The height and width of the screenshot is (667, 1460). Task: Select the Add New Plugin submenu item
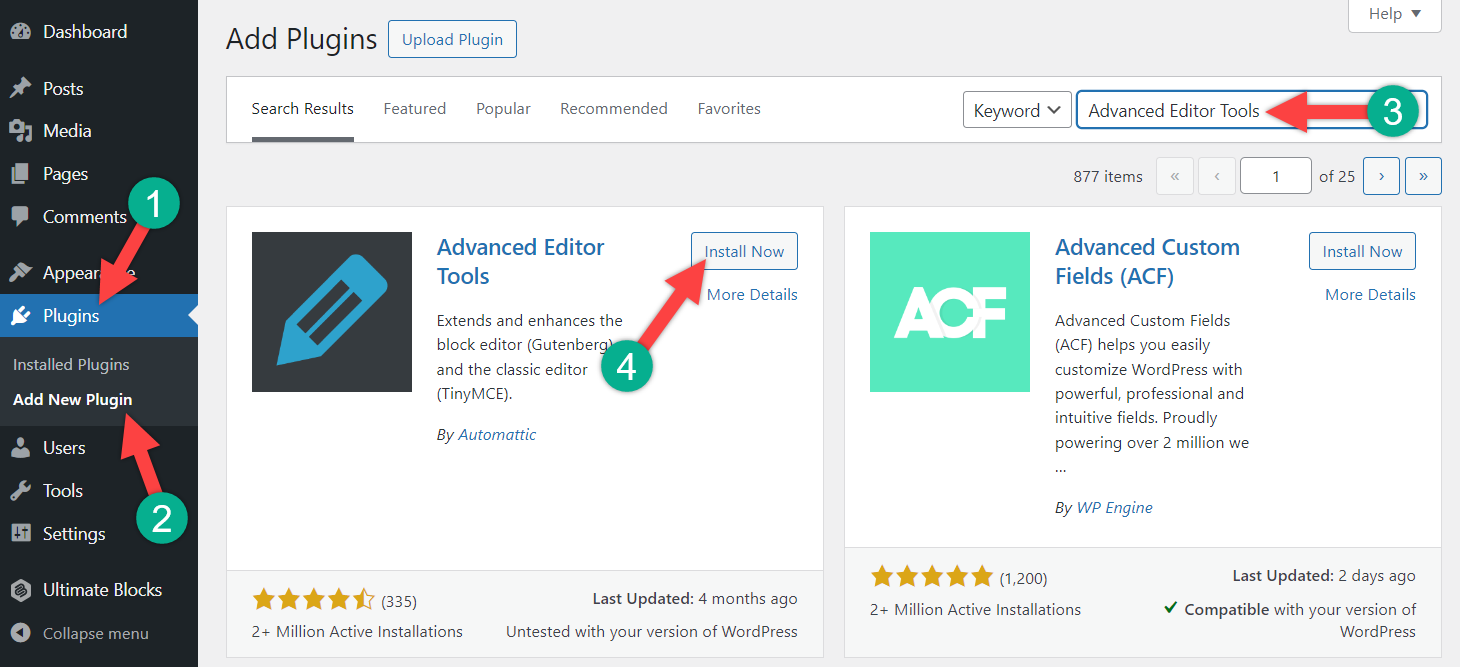pos(72,400)
